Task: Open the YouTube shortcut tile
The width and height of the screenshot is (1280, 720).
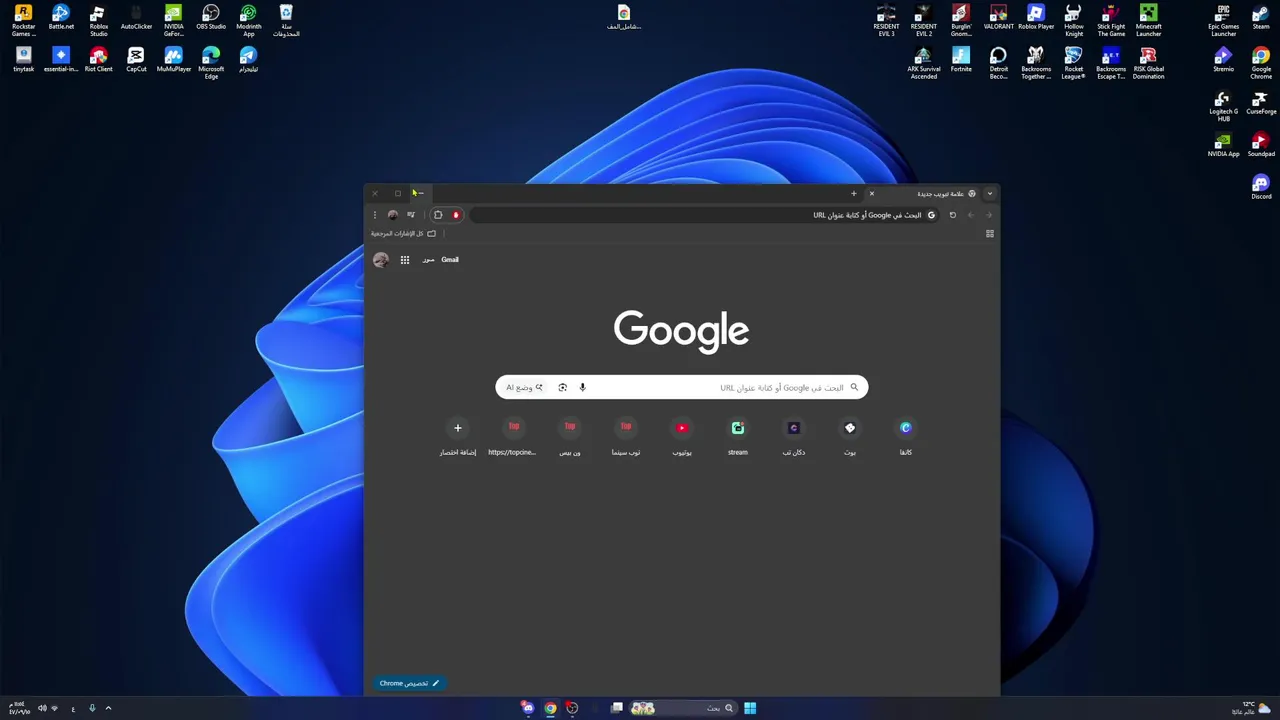Action: point(682,436)
